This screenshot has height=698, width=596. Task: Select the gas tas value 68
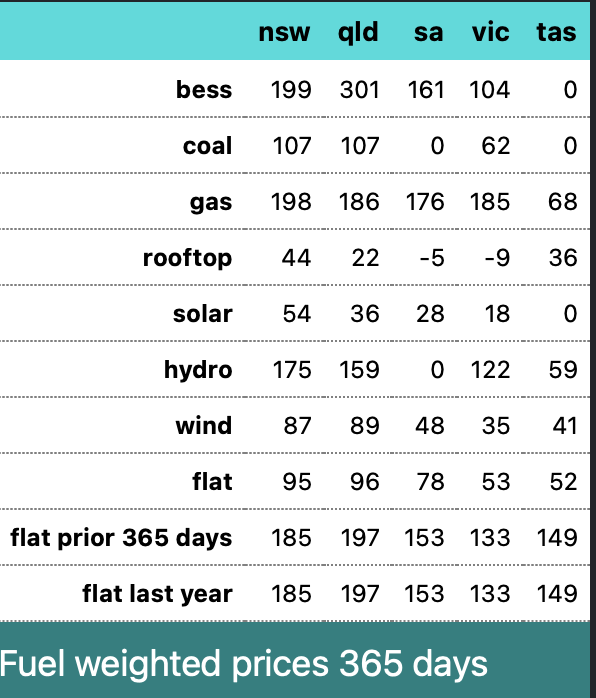[x=563, y=202]
